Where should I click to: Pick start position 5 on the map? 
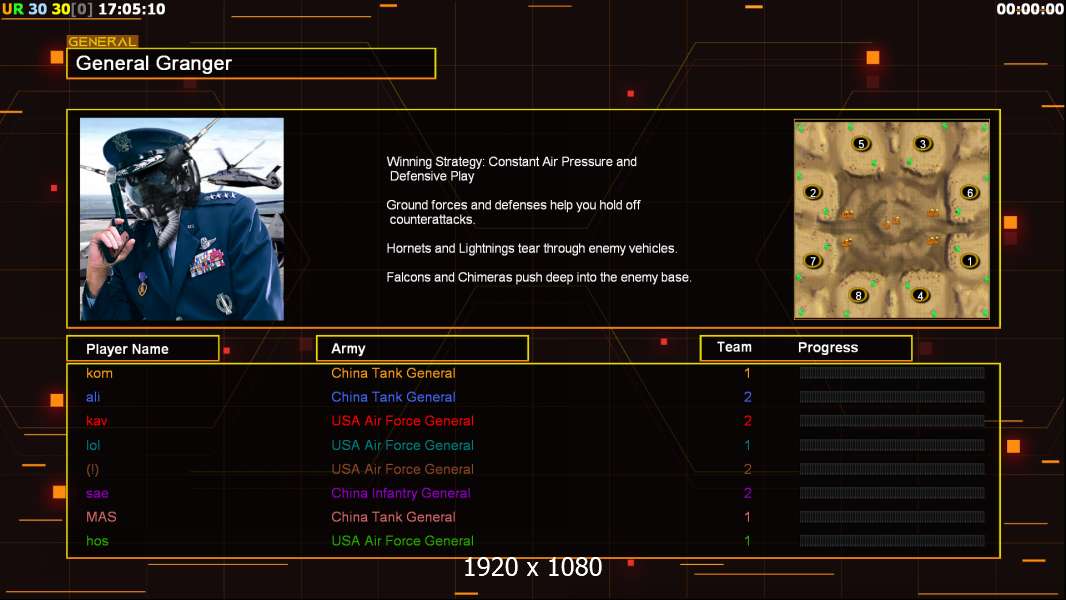tap(861, 143)
